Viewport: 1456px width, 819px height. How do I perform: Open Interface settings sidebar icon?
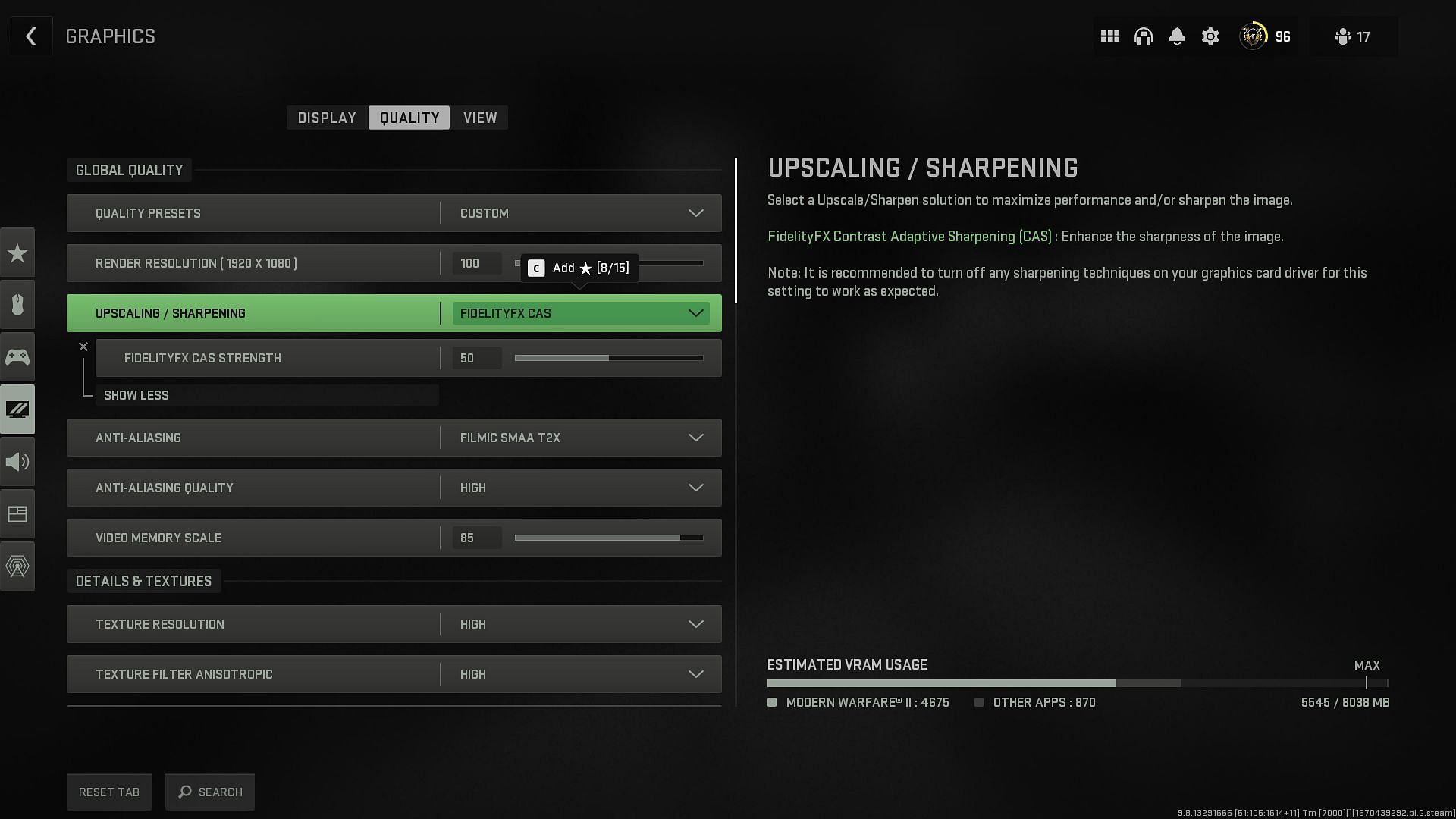[17, 514]
